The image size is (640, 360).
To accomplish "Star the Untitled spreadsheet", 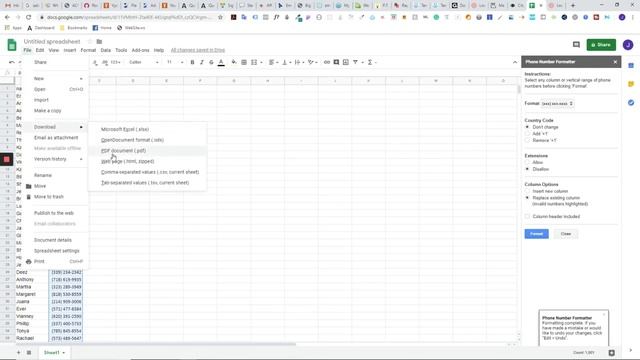I will point(90,42).
